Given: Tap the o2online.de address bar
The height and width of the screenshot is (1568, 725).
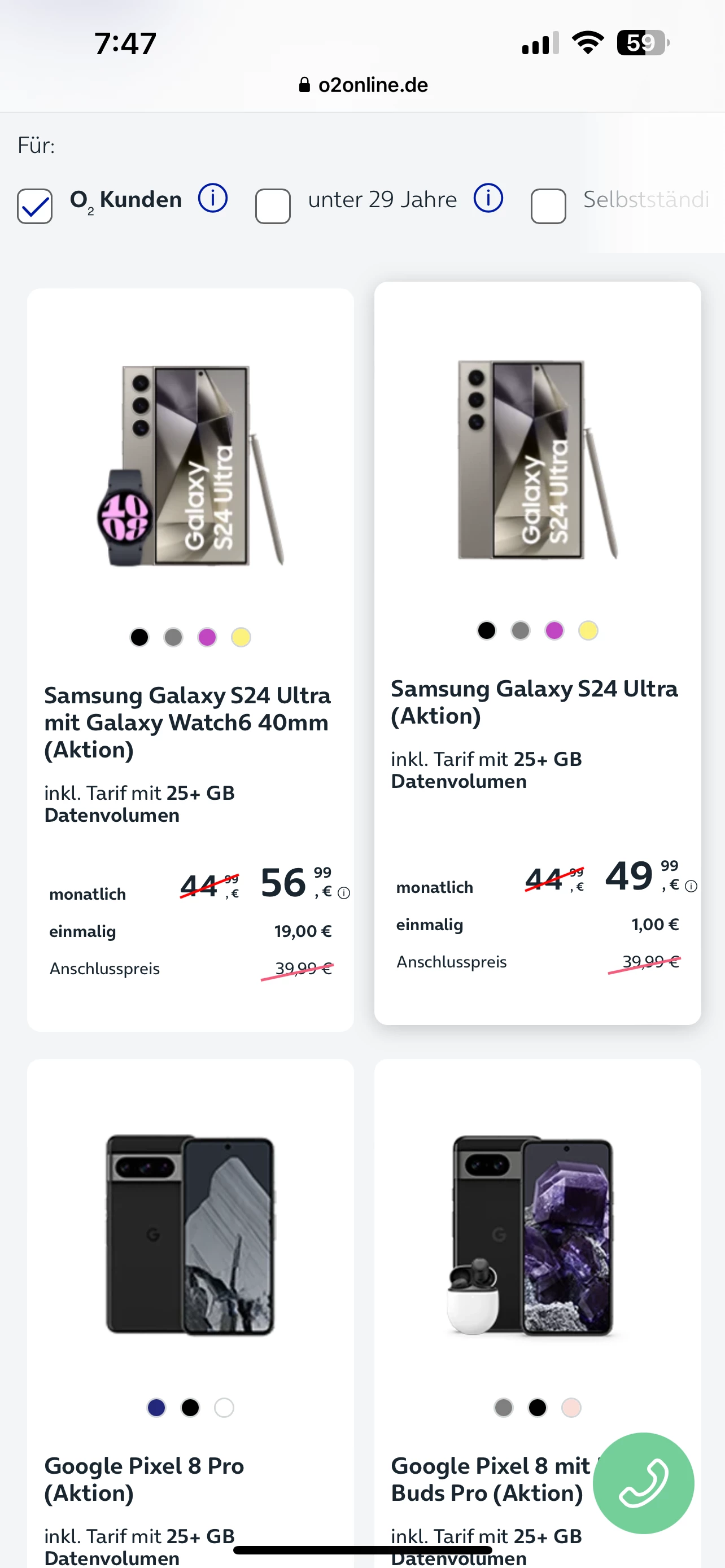Looking at the screenshot, I should tap(372, 85).
